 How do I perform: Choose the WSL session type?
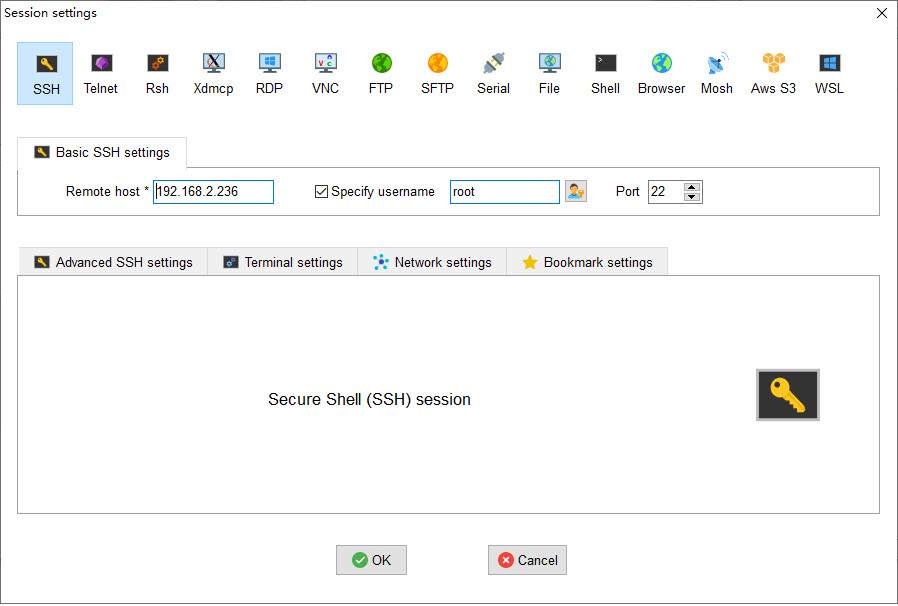(x=829, y=73)
